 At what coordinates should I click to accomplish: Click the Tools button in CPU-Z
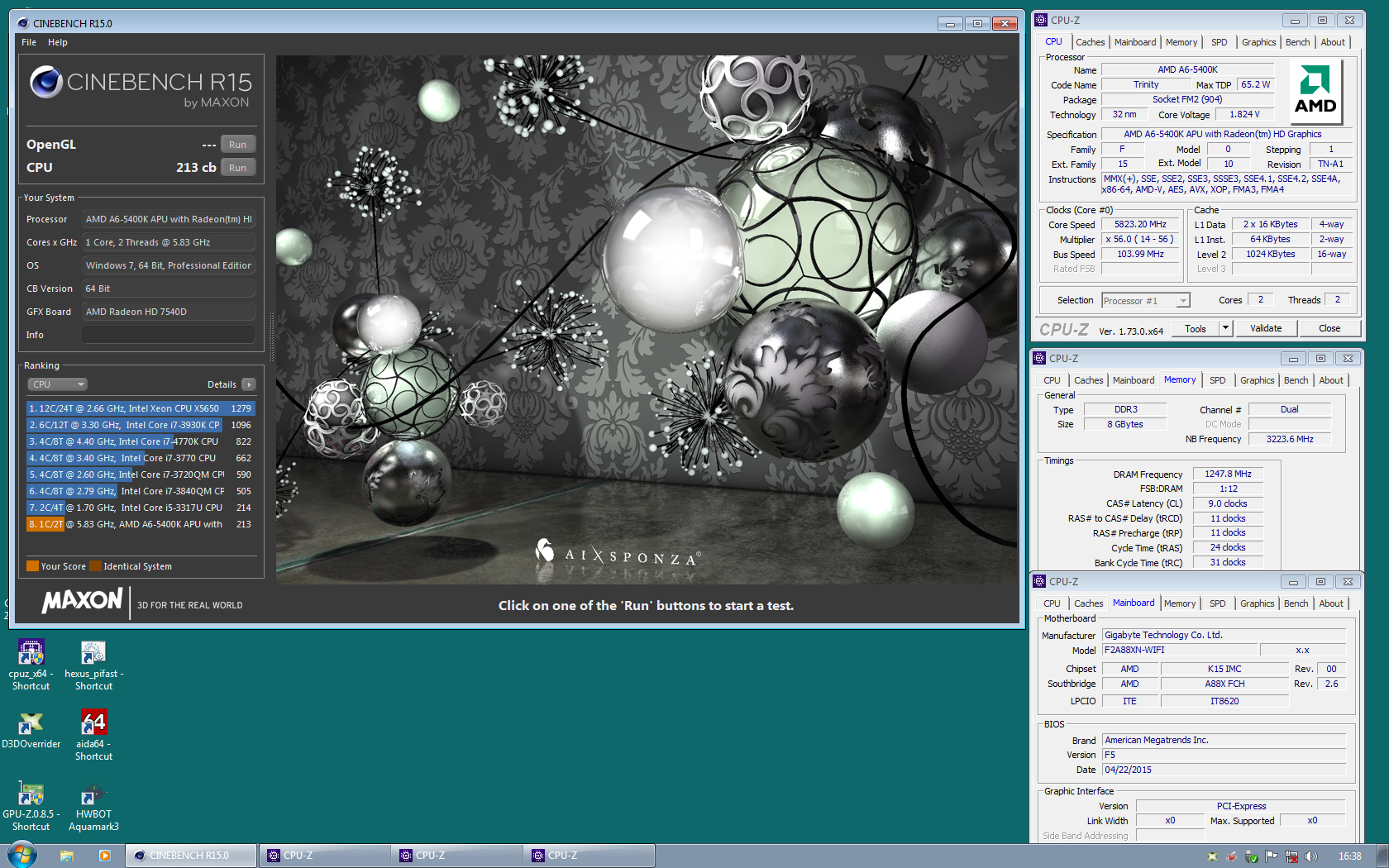pyautogui.click(x=1196, y=328)
